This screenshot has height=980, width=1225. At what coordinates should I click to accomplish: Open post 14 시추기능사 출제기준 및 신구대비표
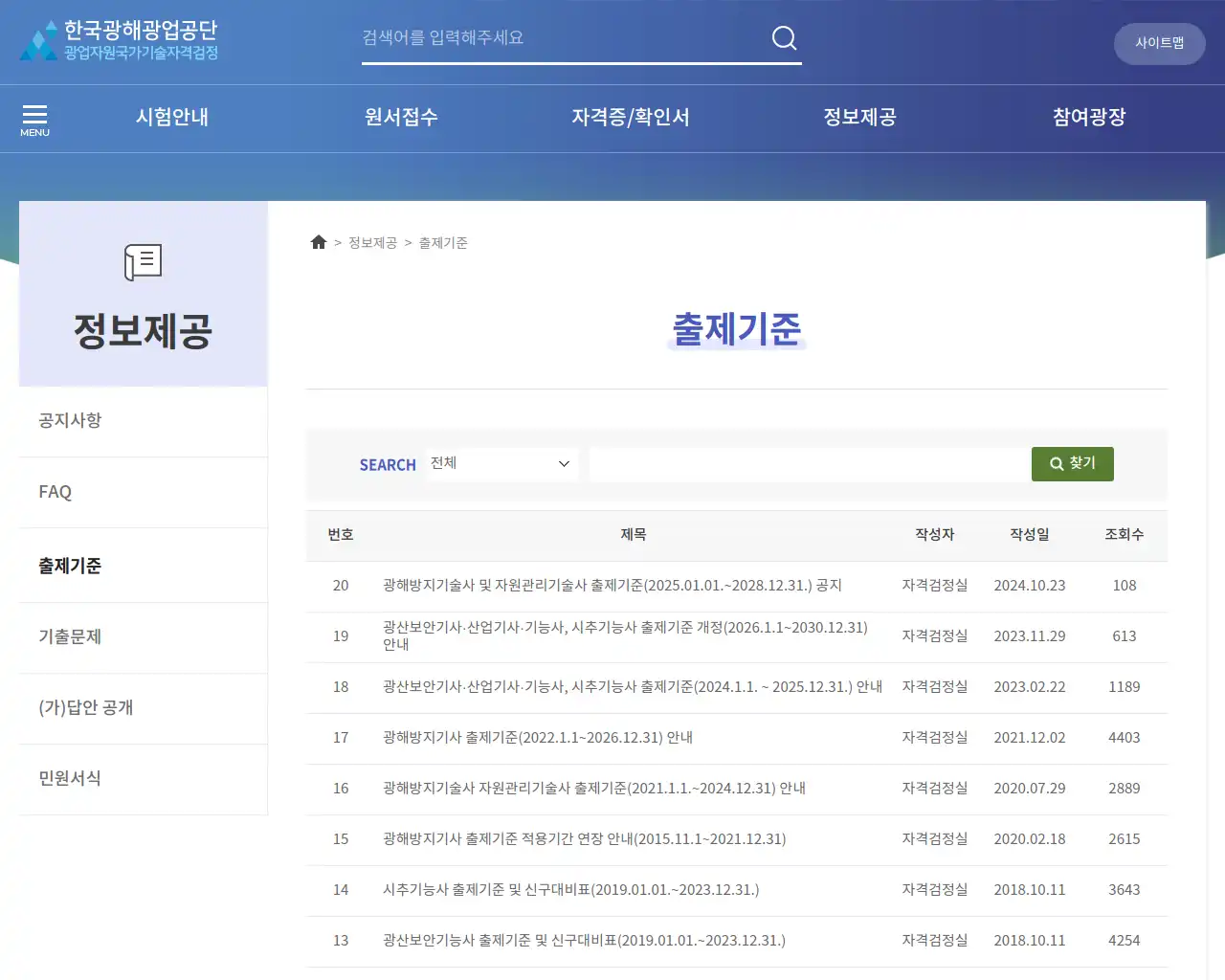coord(570,890)
